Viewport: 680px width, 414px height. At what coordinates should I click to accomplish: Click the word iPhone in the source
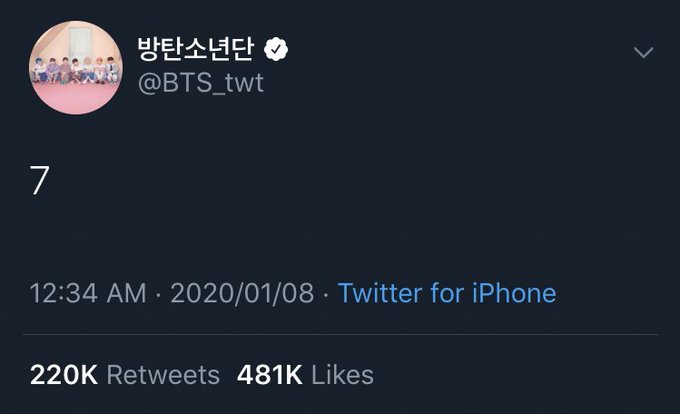[514, 293]
